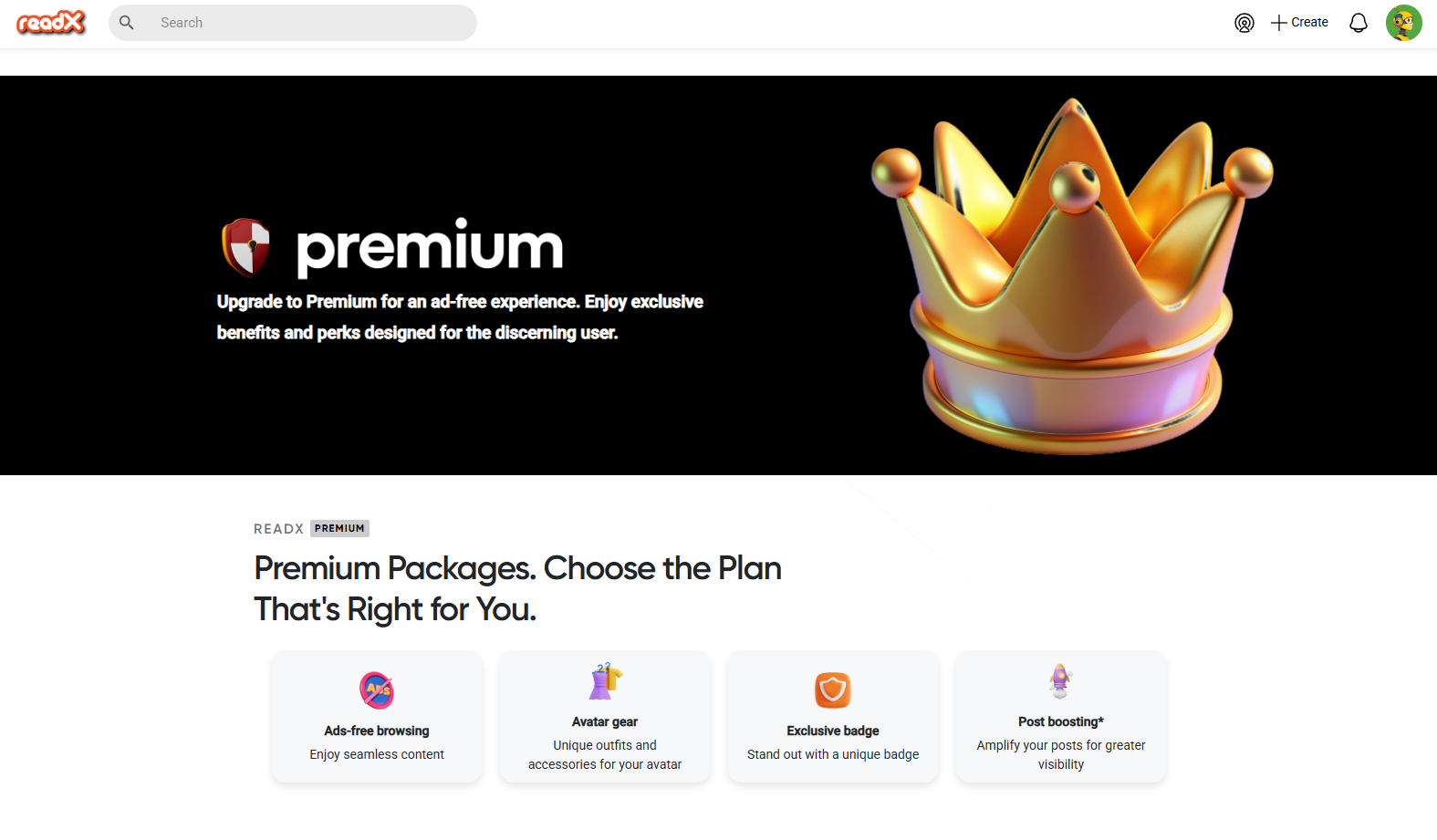Viewport: 1437px width, 840px height.
Task: Click the Post boosting rocket icon
Action: (x=1060, y=681)
